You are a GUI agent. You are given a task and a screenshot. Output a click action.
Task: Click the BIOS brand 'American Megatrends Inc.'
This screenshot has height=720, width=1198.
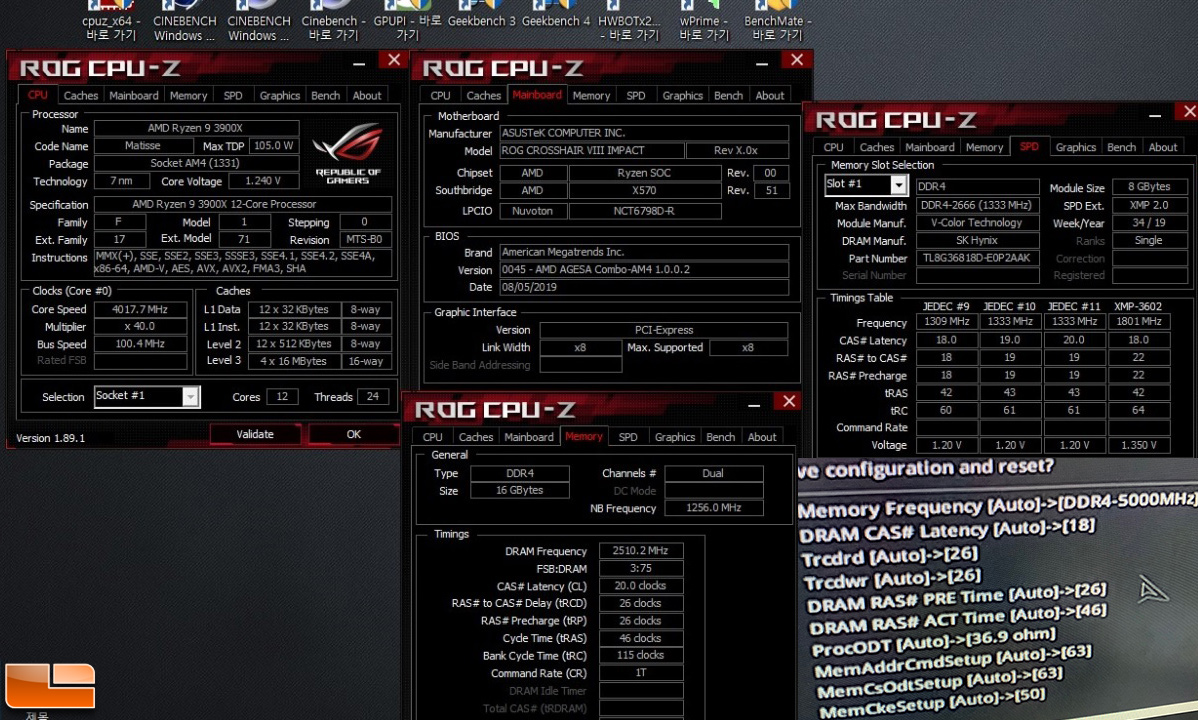coord(644,252)
